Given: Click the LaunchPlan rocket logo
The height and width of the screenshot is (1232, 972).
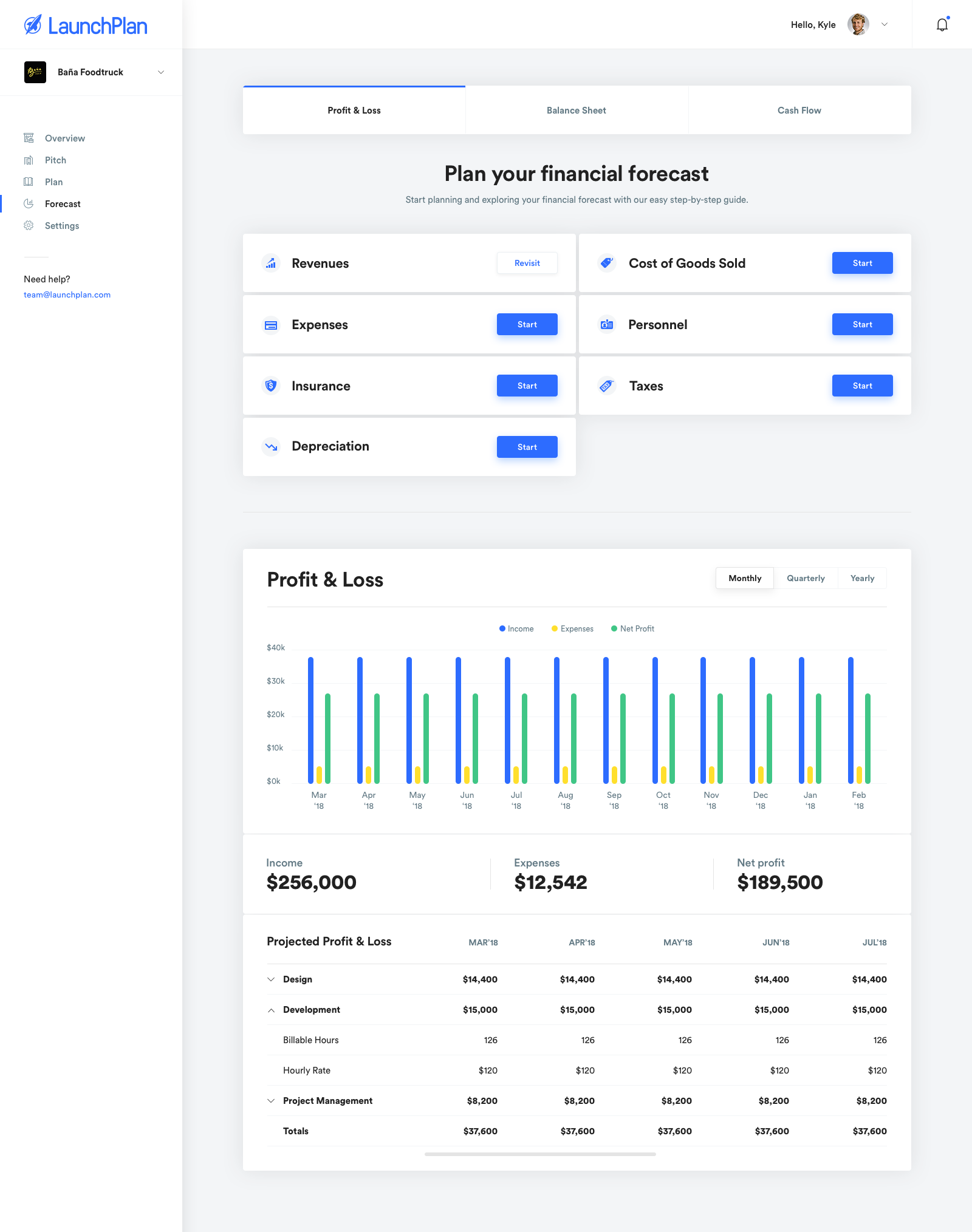Looking at the screenshot, I should [33, 25].
